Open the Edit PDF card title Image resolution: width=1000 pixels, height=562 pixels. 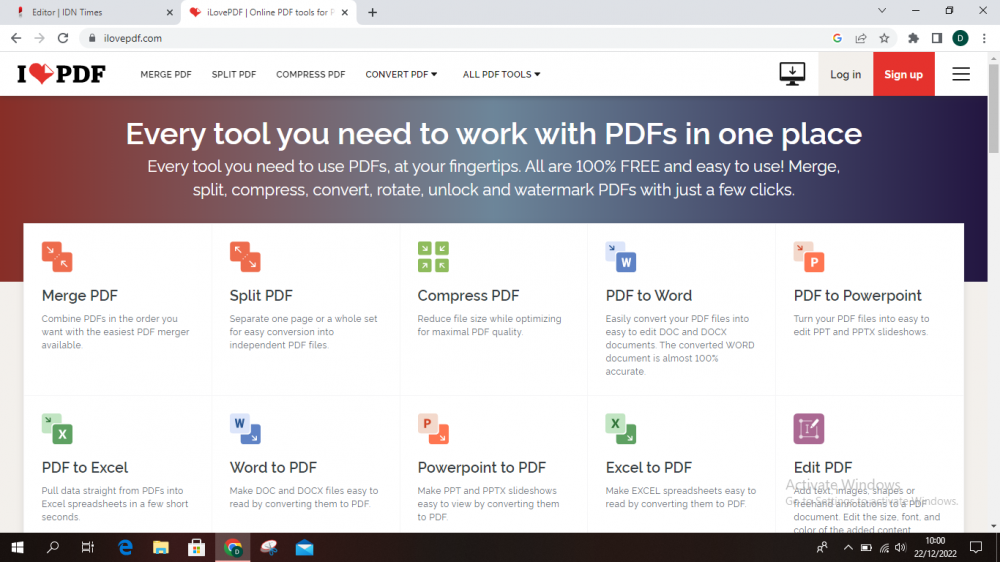823,468
